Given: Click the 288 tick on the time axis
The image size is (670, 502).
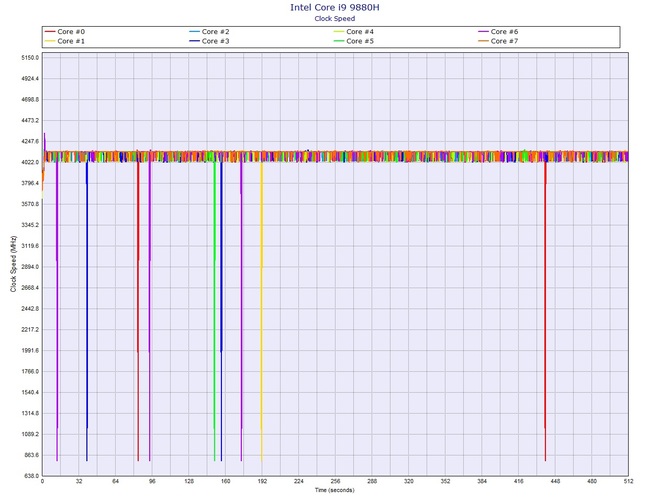Looking at the screenshot, I should coord(372,481).
